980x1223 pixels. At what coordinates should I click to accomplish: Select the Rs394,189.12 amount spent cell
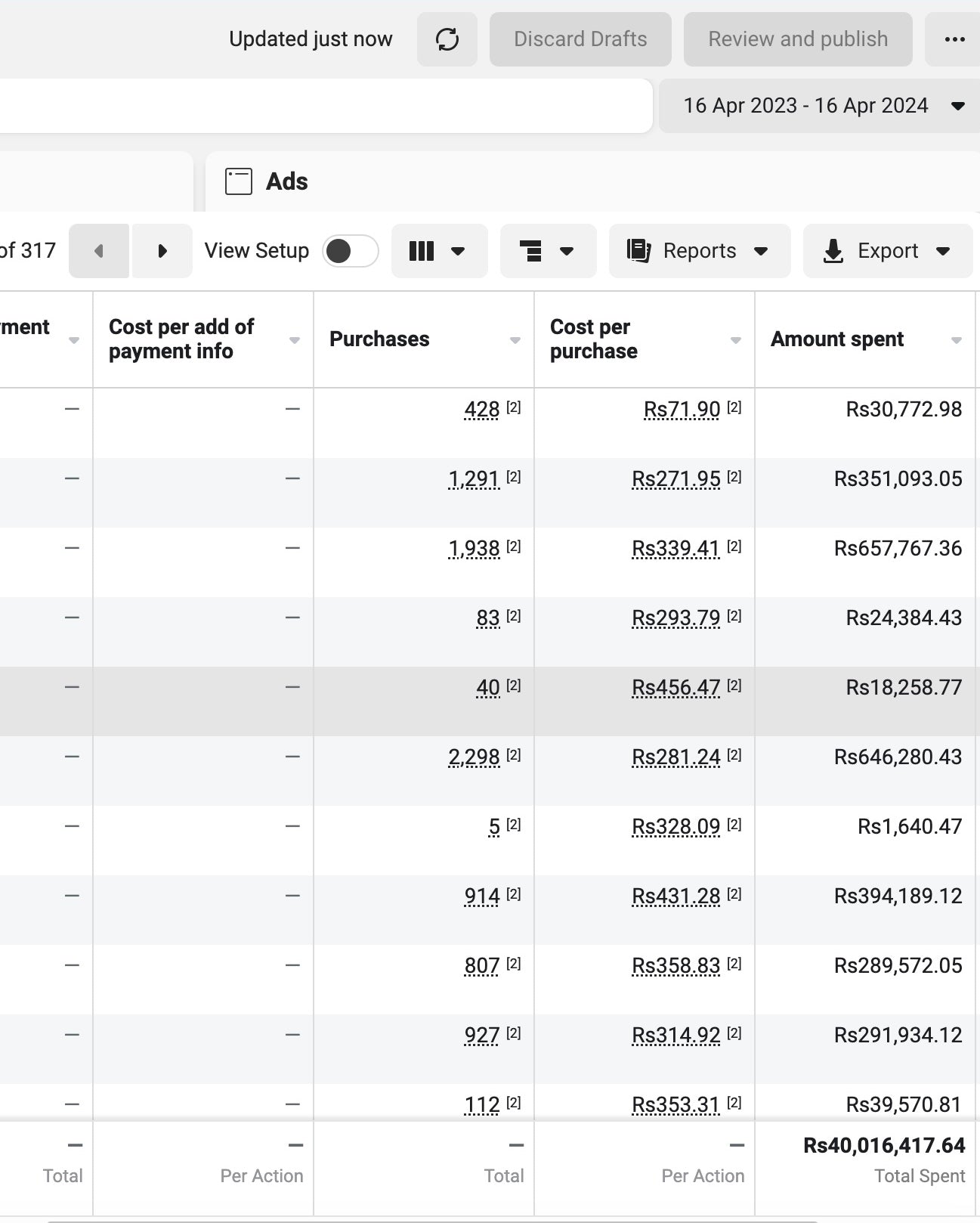pyautogui.click(x=865, y=910)
